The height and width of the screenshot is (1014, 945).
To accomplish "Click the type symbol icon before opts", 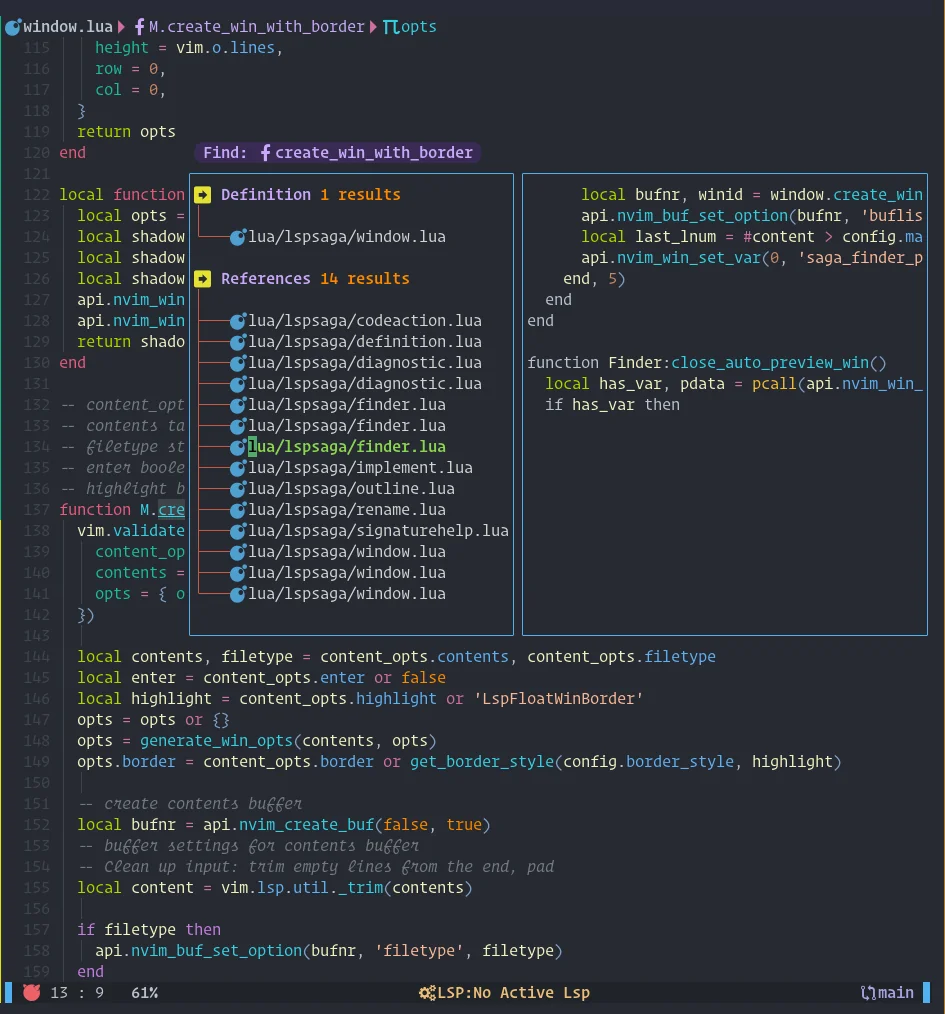I will (390, 26).
